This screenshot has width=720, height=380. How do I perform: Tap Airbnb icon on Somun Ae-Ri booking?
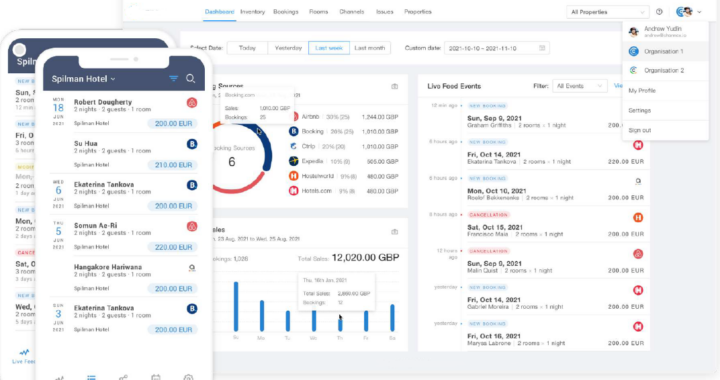pyautogui.click(x=192, y=226)
